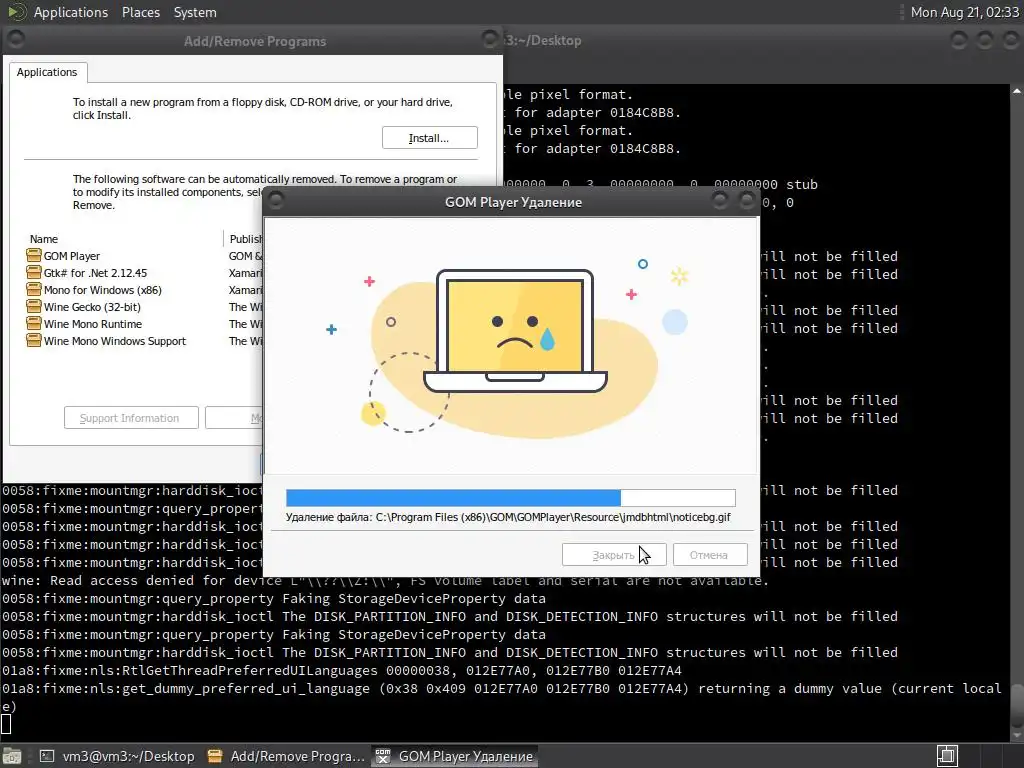The height and width of the screenshot is (768, 1024).
Task: Select Mono for Windows (x86) row text
Action: coord(103,290)
